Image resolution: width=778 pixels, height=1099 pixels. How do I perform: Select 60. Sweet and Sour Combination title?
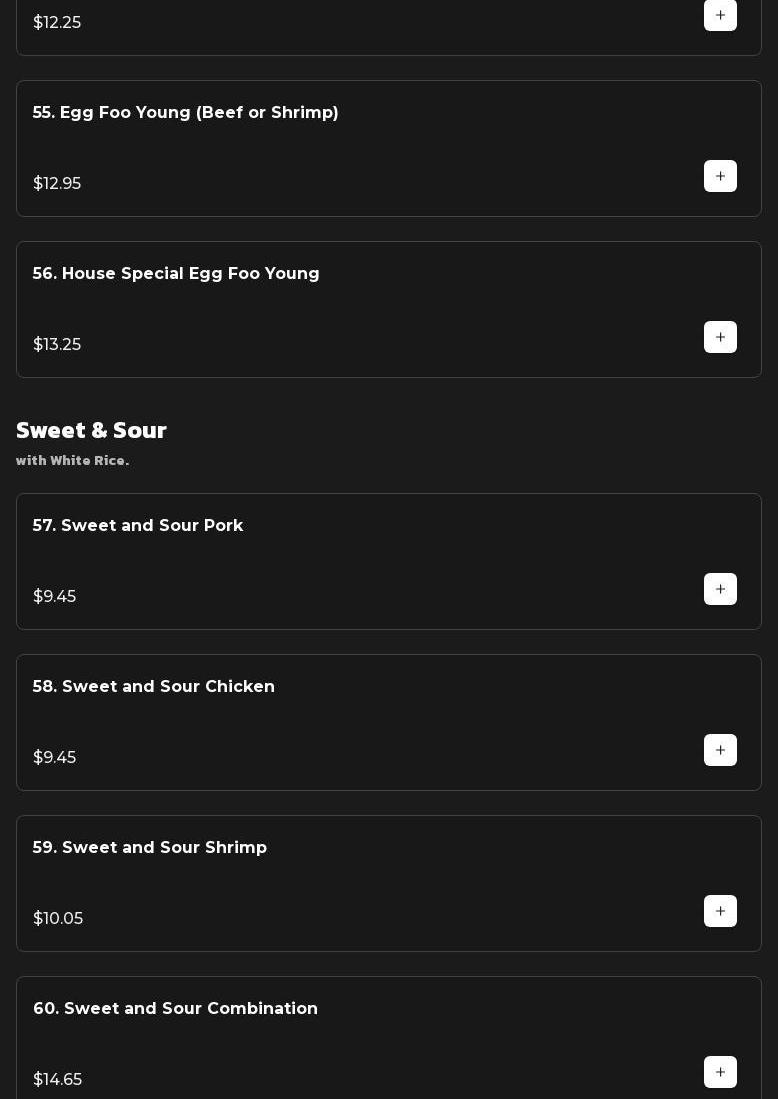click(x=176, y=1009)
